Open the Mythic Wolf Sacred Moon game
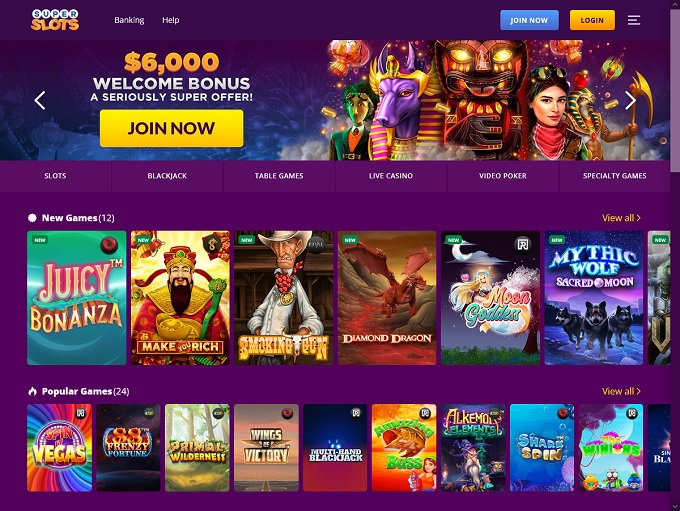This screenshot has height=511, width=680. (x=594, y=298)
